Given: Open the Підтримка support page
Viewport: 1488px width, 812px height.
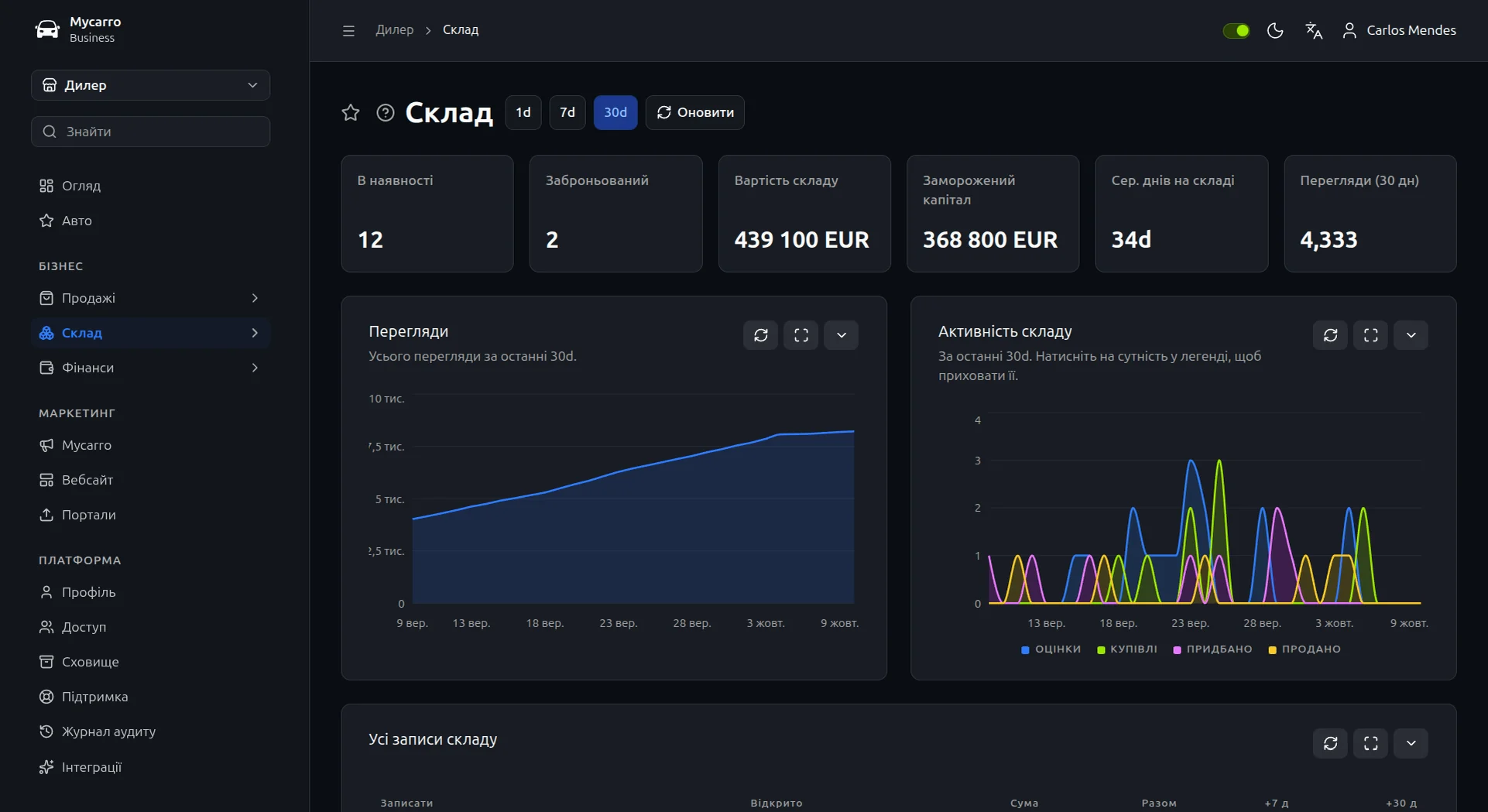Looking at the screenshot, I should point(150,697).
